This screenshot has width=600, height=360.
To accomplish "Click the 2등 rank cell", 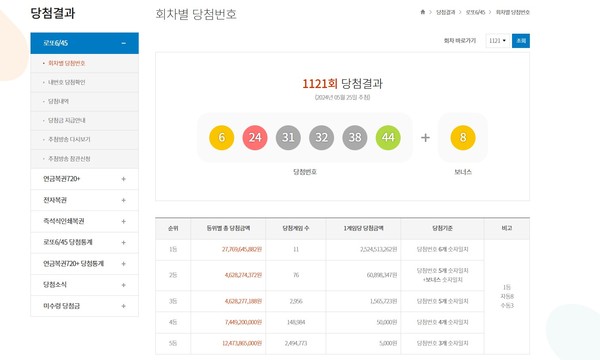I will point(173,275).
